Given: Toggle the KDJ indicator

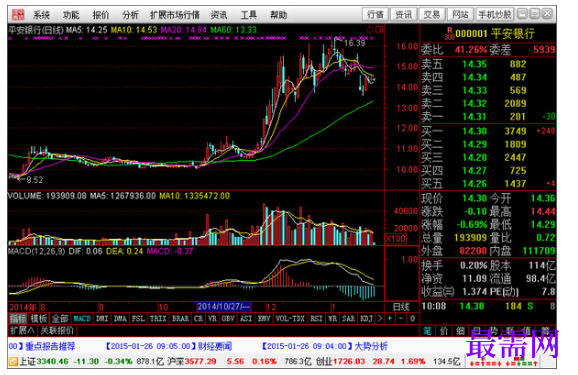Looking at the screenshot, I should (x=366, y=318).
